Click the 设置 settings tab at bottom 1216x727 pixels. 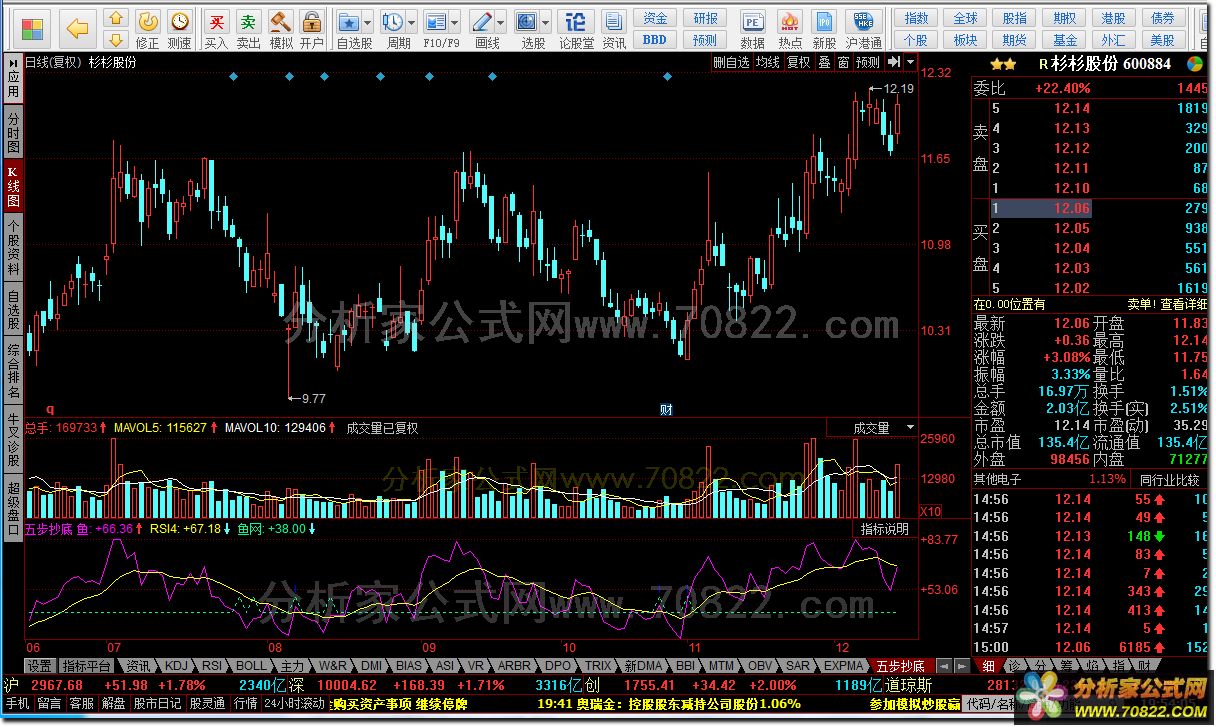(x=40, y=665)
